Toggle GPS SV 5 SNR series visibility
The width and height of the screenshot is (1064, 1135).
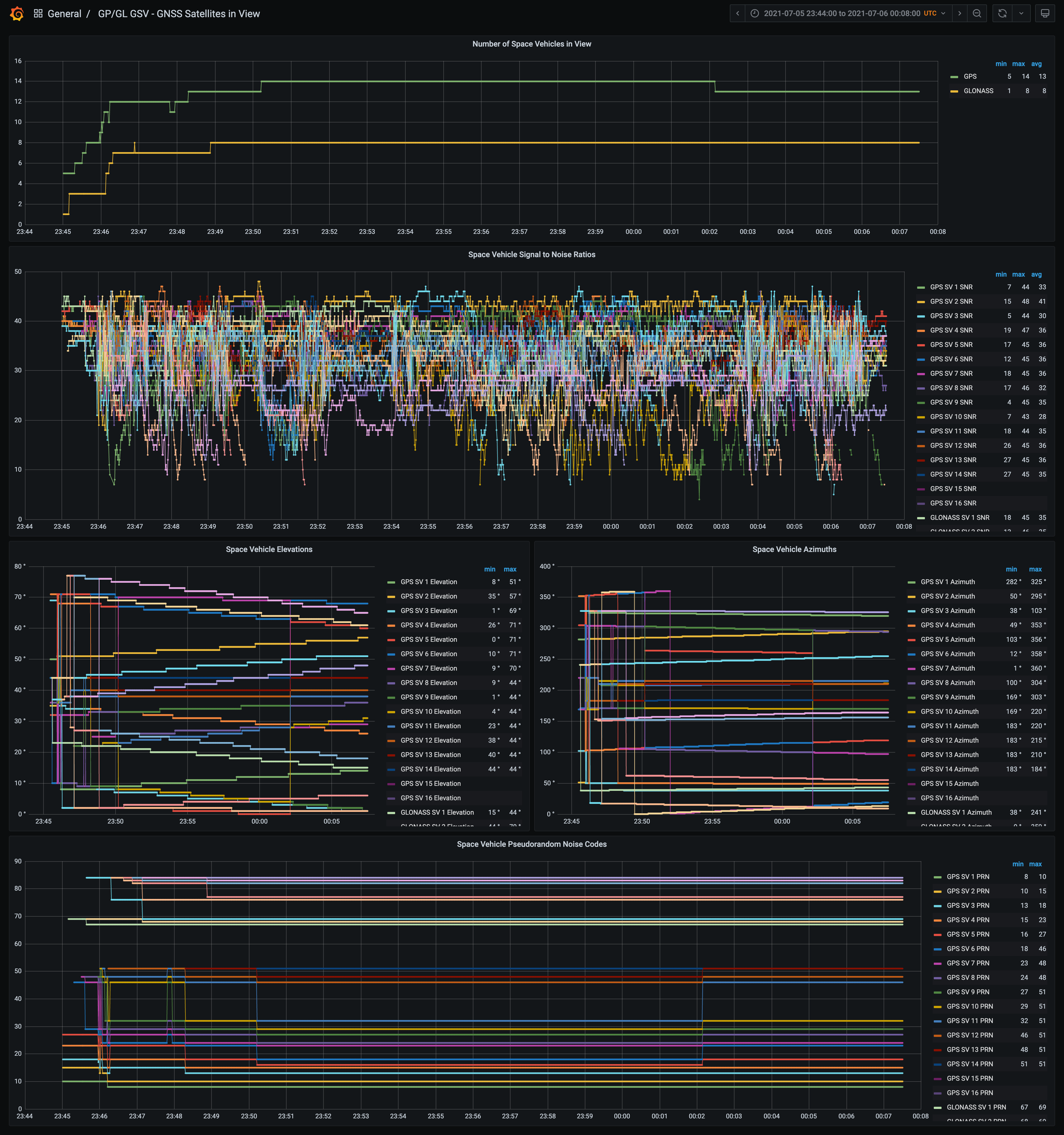(x=951, y=345)
